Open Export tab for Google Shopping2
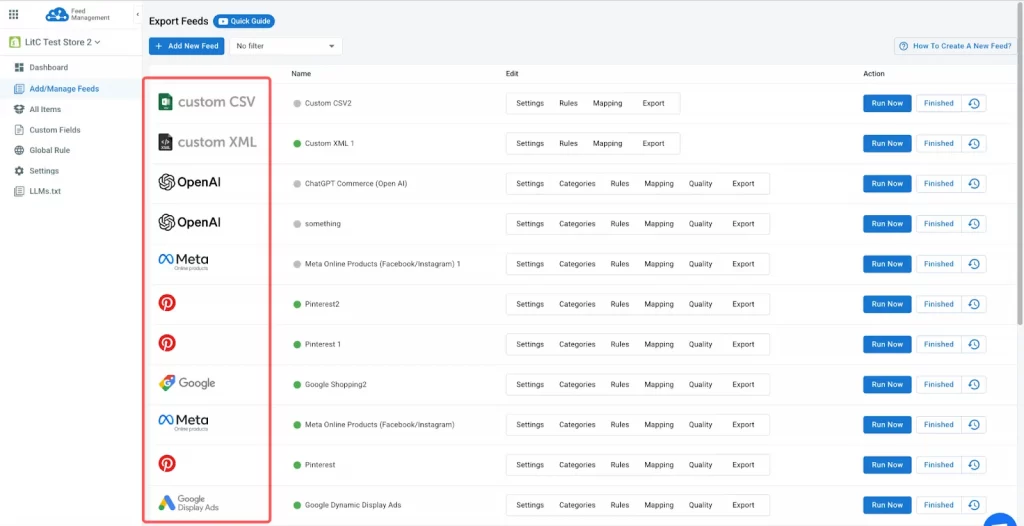1024x526 pixels. [x=743, y=385]
